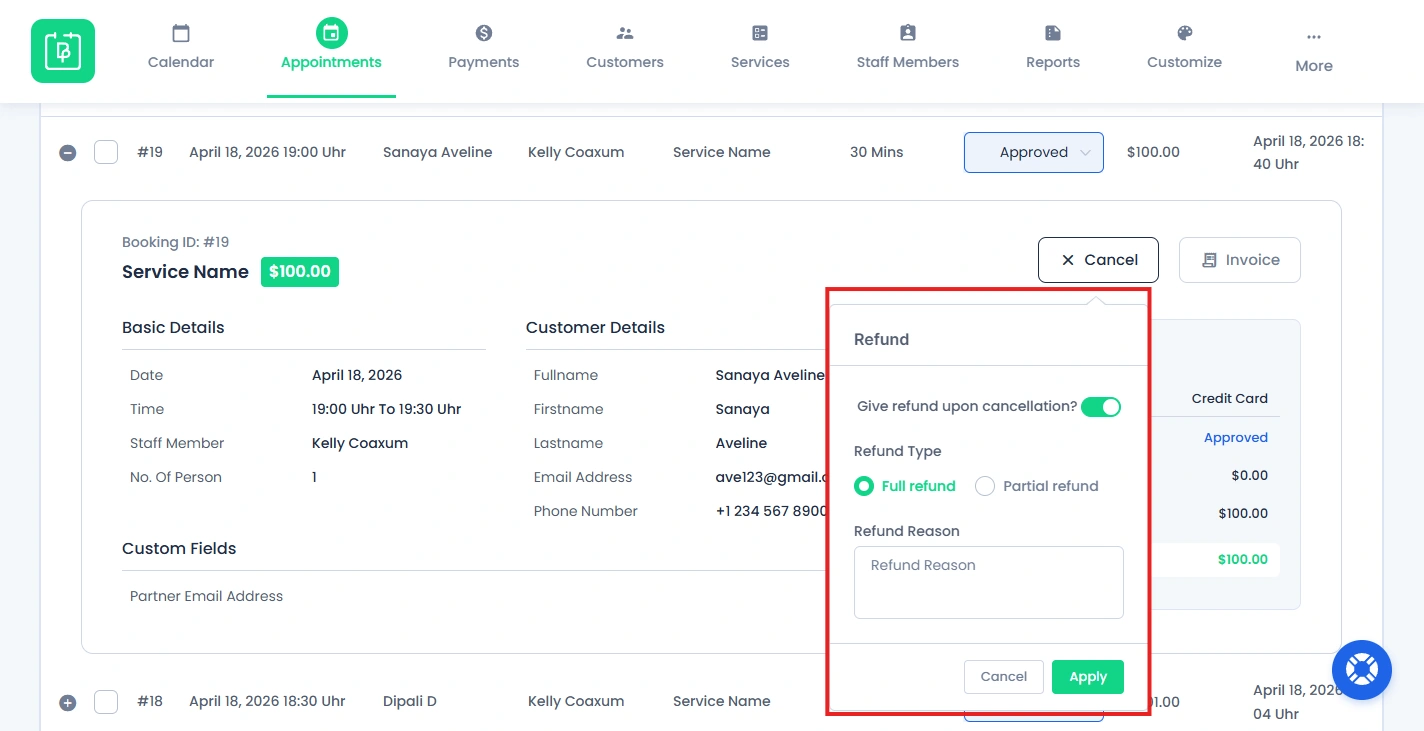Viewport: 1424px width, 731px height.
Task: Click Cancel in the Refund popup
Action: click(1004, 677)
